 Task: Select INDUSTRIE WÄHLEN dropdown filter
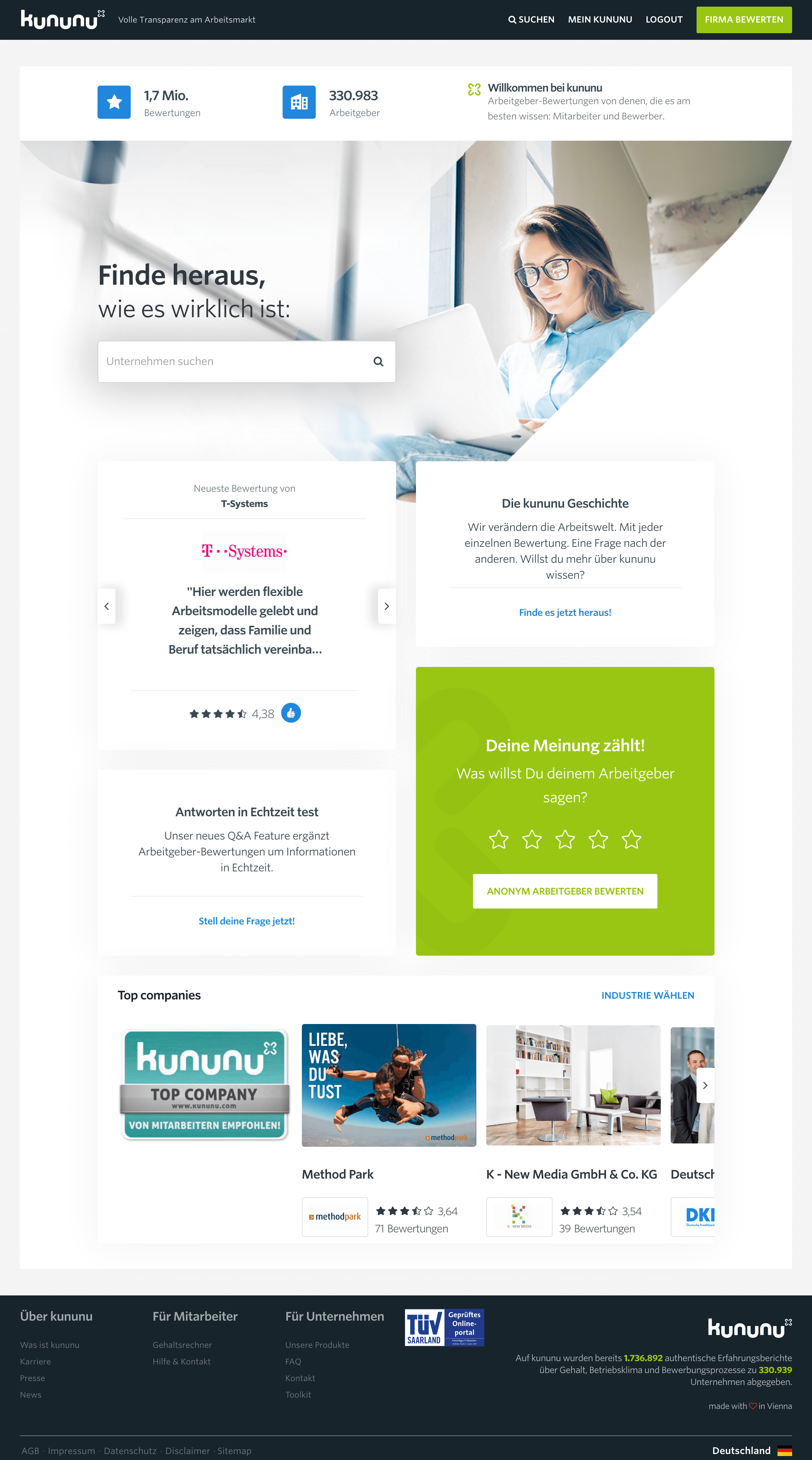tap(647, 994)
